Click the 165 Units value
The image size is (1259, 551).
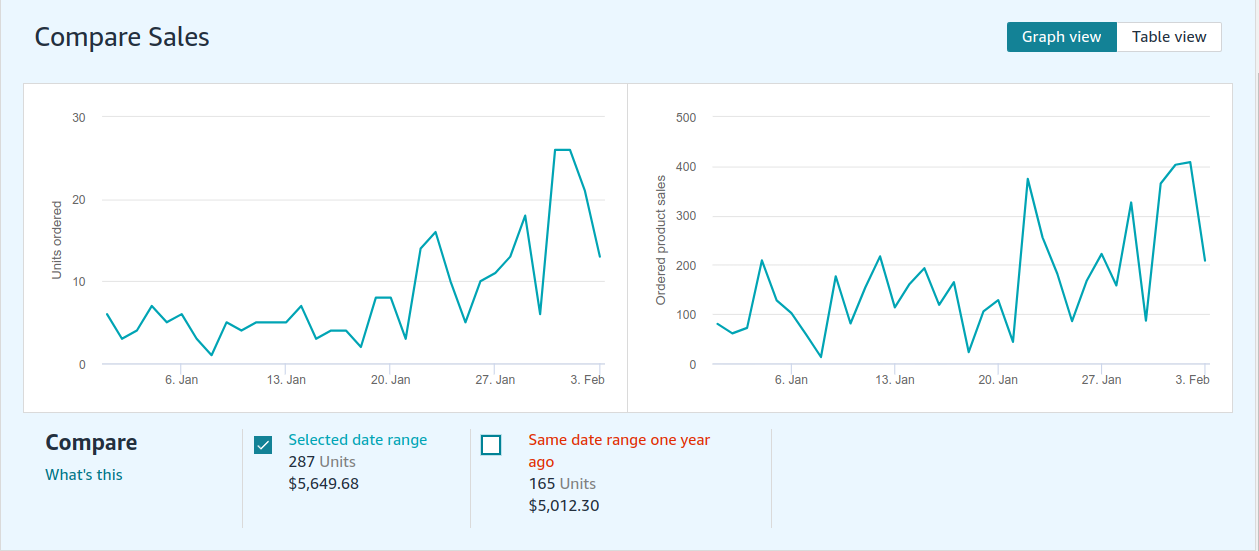561,484
